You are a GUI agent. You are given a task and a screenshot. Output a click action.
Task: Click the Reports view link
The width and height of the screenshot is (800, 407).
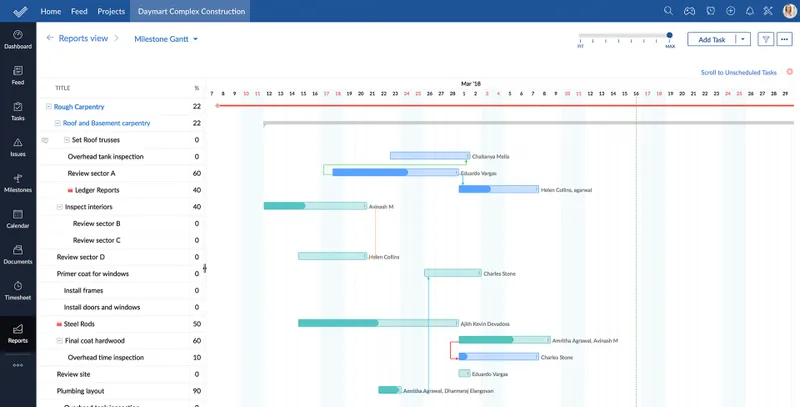click(83, 38)
